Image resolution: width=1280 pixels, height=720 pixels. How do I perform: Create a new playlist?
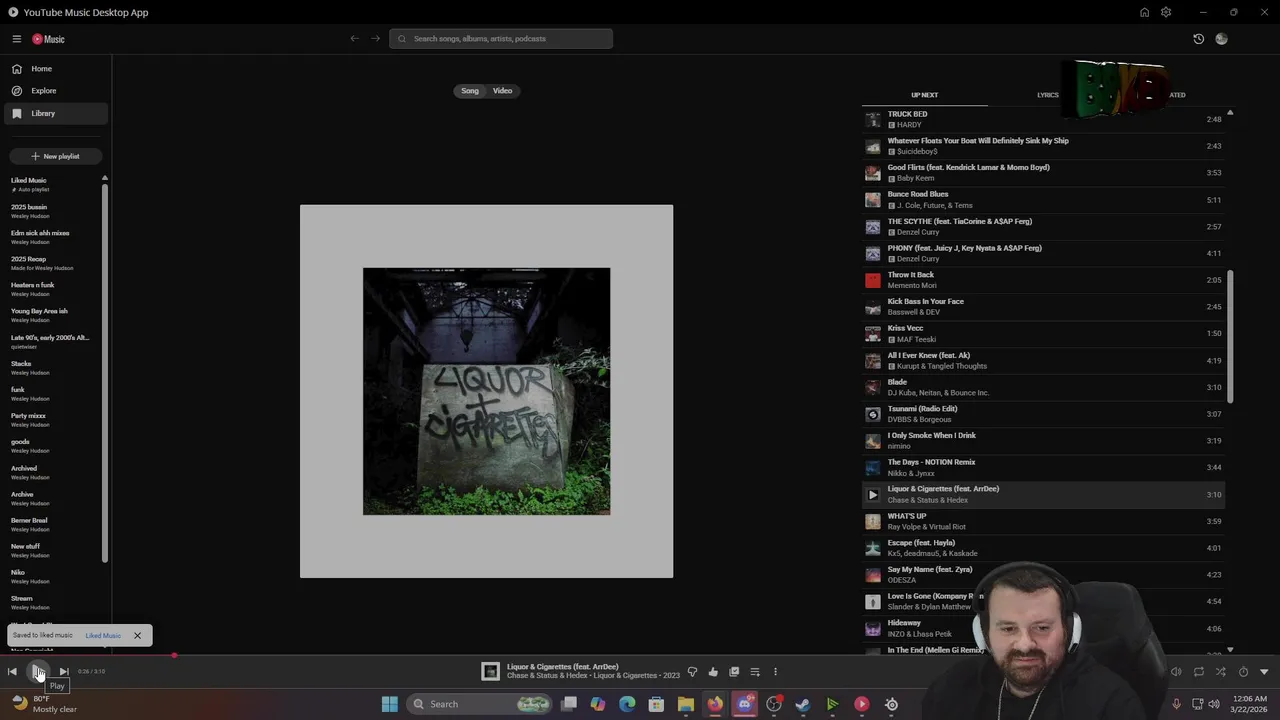55,156
